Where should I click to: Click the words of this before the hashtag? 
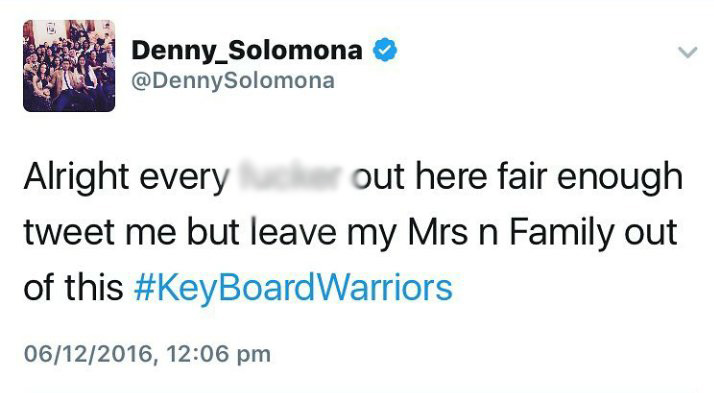tap(73, 288)
